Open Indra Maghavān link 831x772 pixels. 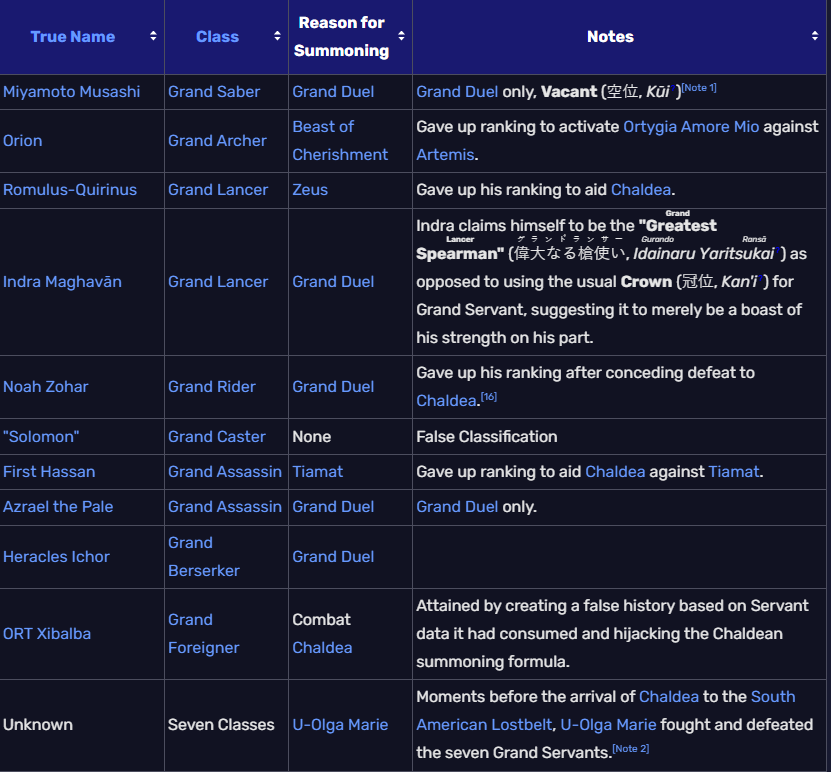coord(63,282)
